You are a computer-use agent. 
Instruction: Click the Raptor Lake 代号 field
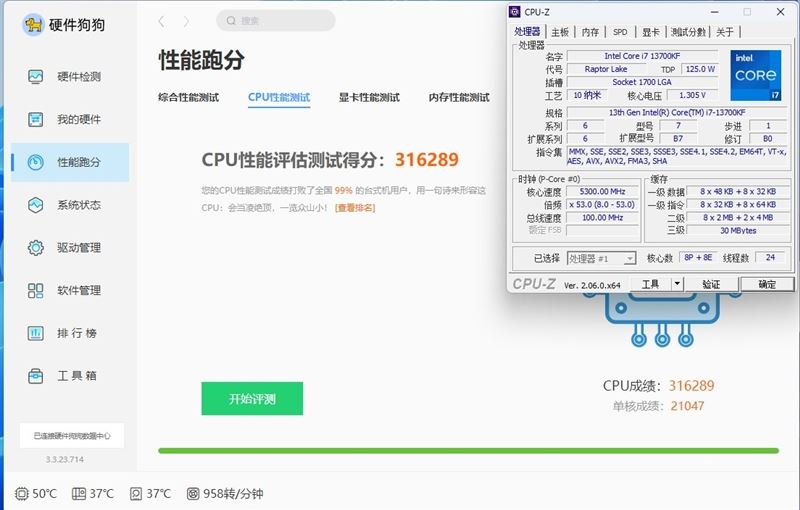click(x=606, y=69)
